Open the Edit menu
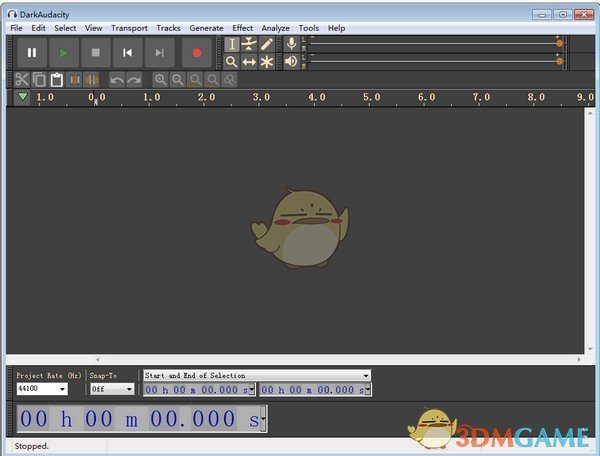Screen dimensions: 600x456 [x=38, y=28]
